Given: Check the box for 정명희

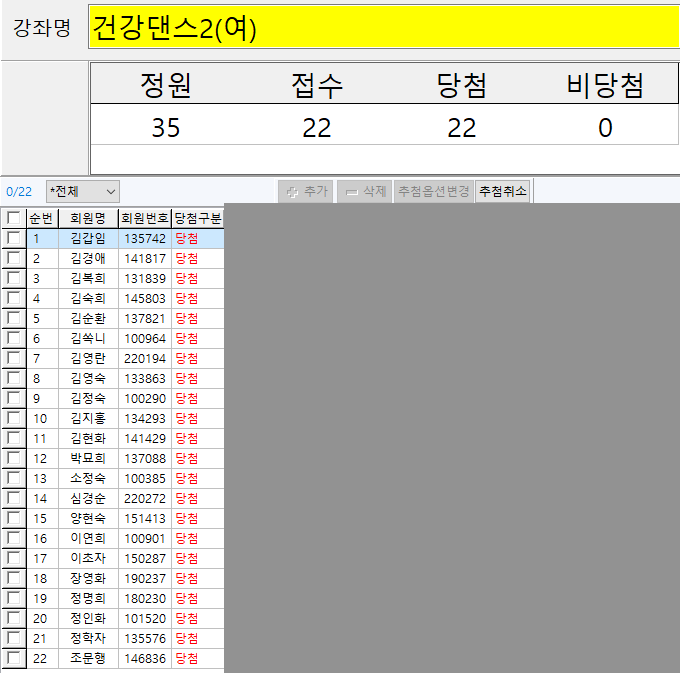Looking at the screenshot, I should pyautogui.click(x=13, y=598).
